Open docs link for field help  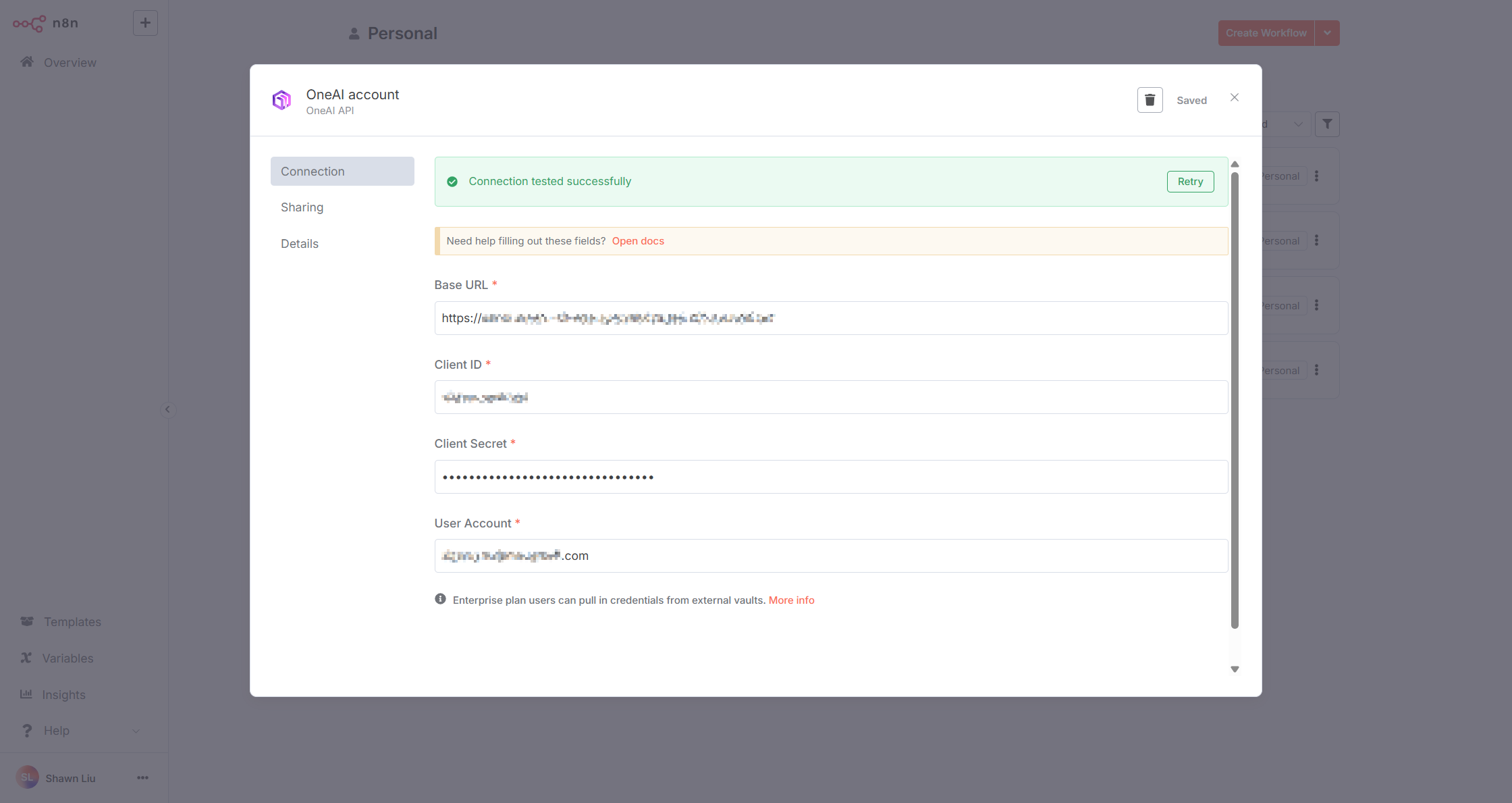tap(638, 241)
